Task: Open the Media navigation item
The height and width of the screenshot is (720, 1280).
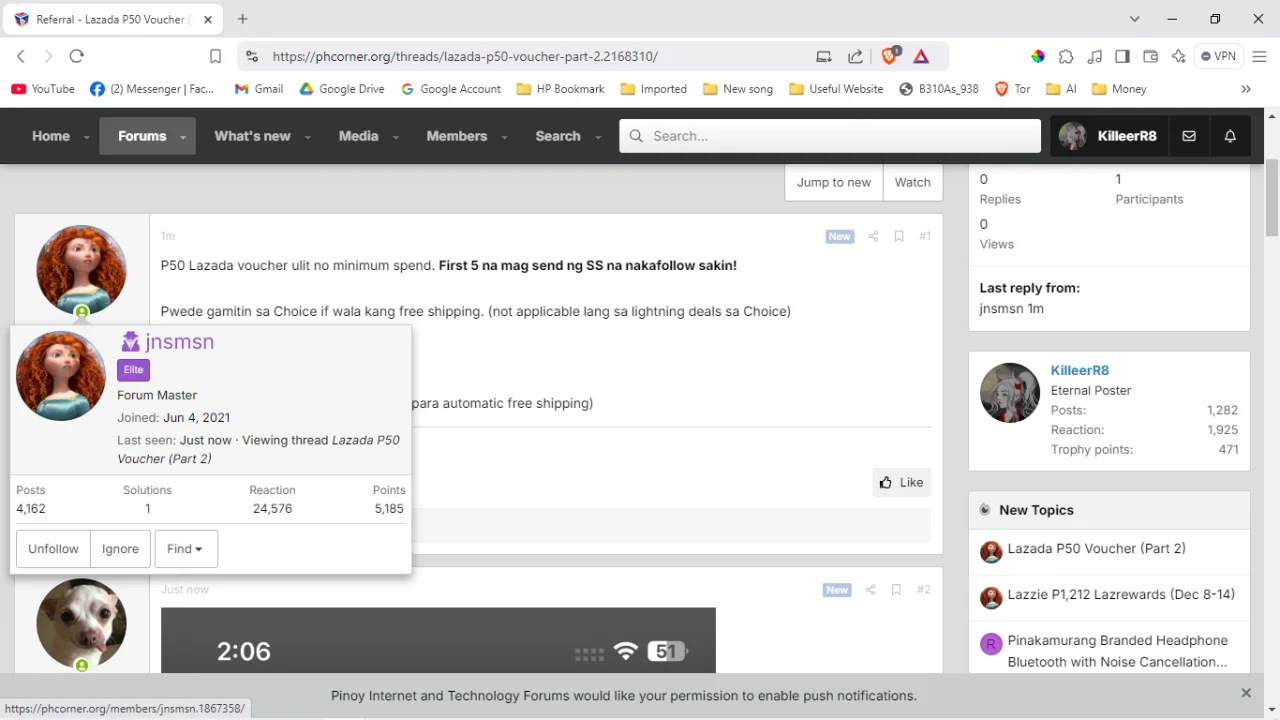Action: [358, 136]
